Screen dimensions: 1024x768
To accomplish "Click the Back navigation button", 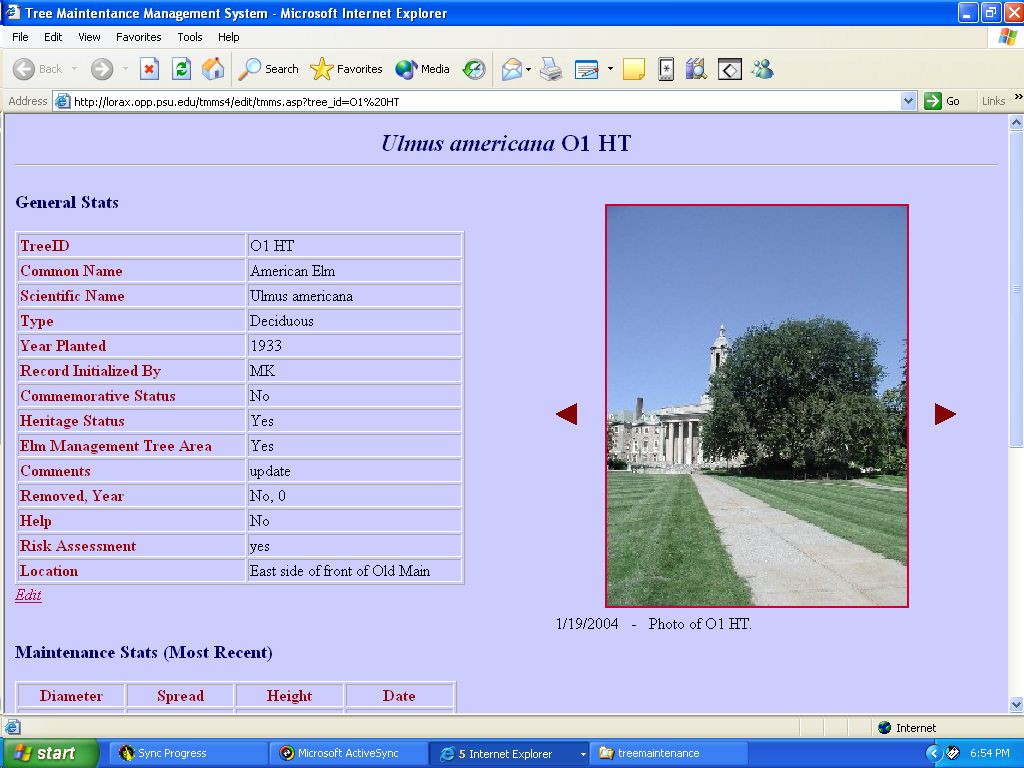I will [x=37, y=69].
